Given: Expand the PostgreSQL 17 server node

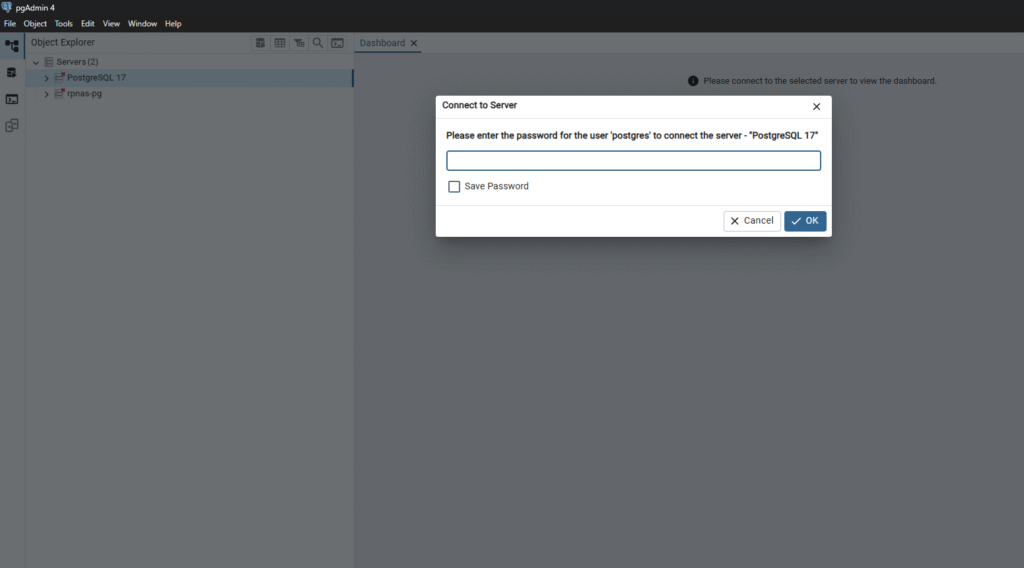Looking at the screenshot, I should pos(46,78).
